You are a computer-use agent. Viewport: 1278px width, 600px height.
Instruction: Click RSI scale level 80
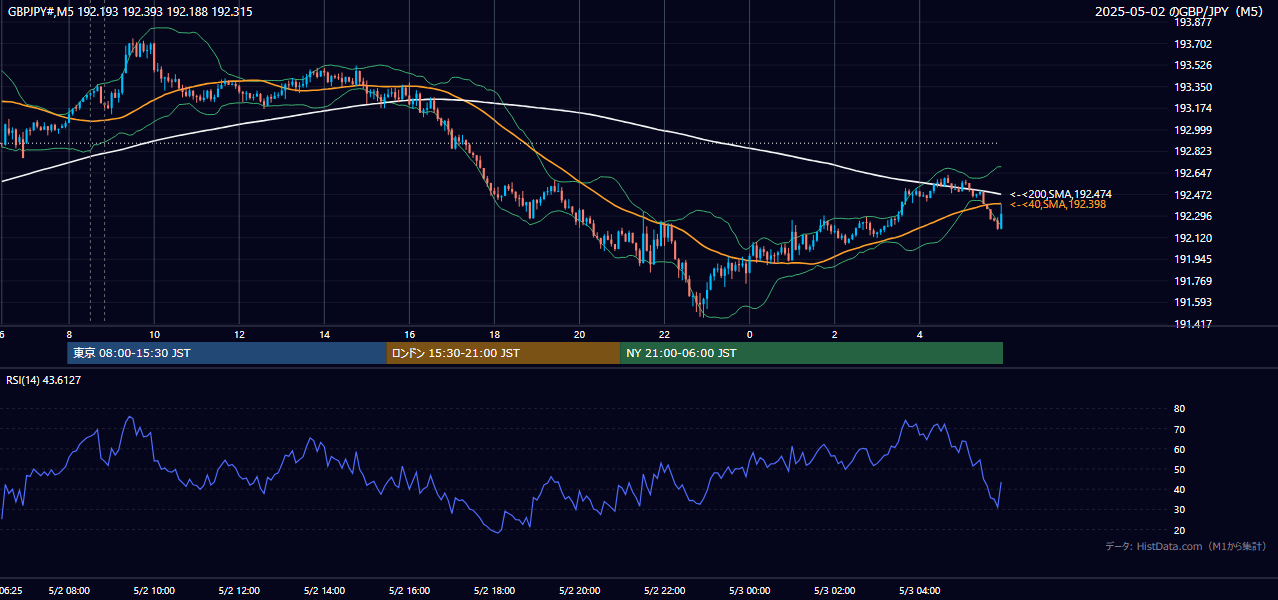click(1179, 409)
